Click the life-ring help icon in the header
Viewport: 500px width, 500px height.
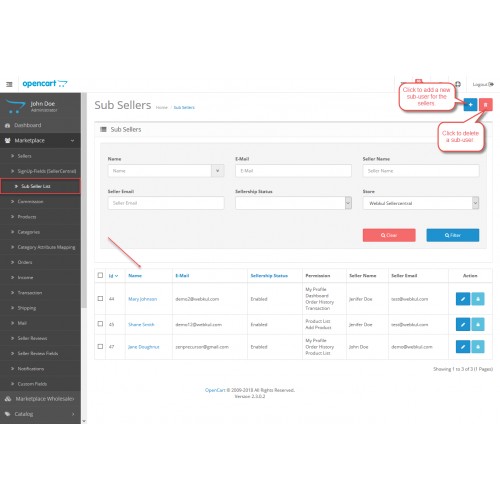point(458,84)
